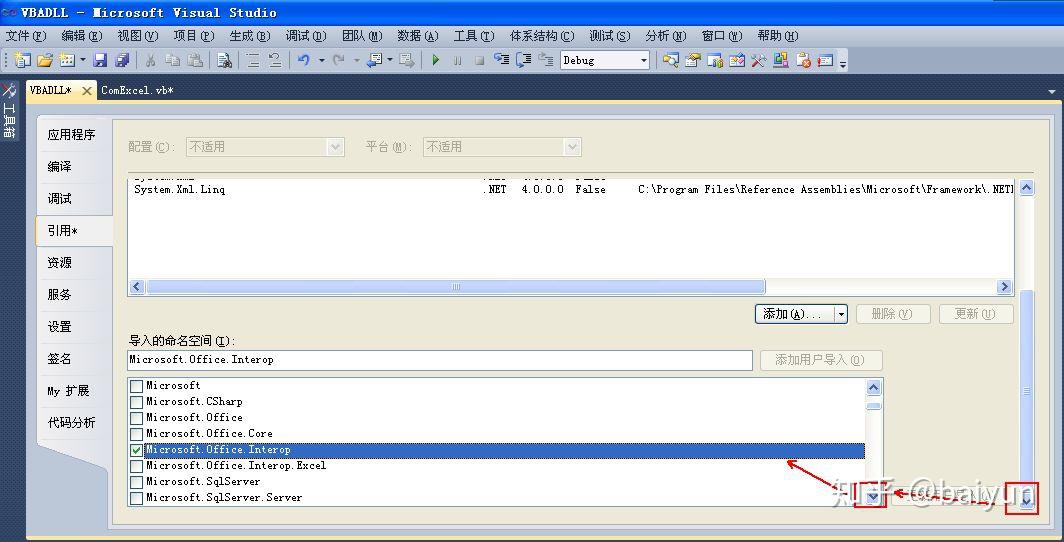Image resolution: width=1064 pixels, height=542 pixels.
Task: Click the Stop Debugging square icon
Action: [479, 60]
